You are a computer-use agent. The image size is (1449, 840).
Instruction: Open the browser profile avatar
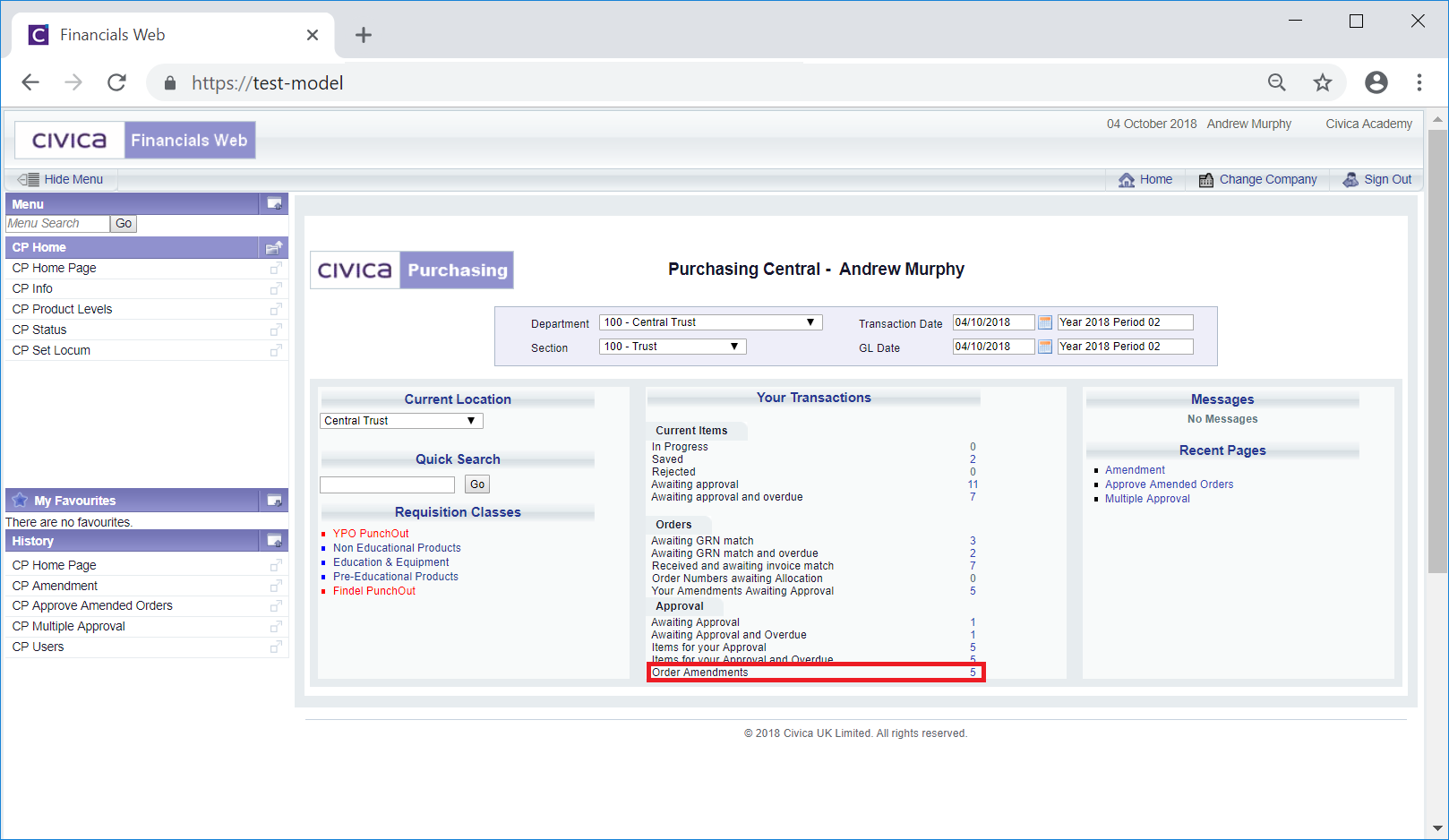click(x=1376, y=82)
